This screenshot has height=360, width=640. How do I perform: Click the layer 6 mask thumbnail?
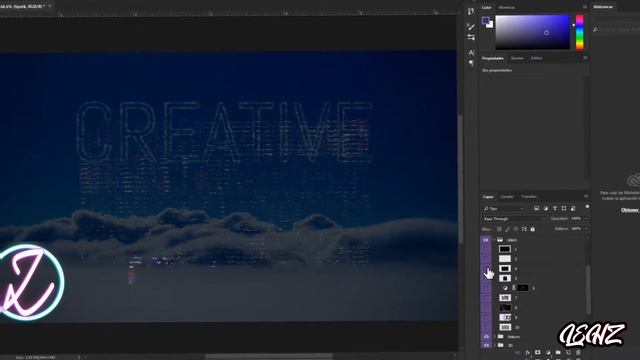point(522,288)
